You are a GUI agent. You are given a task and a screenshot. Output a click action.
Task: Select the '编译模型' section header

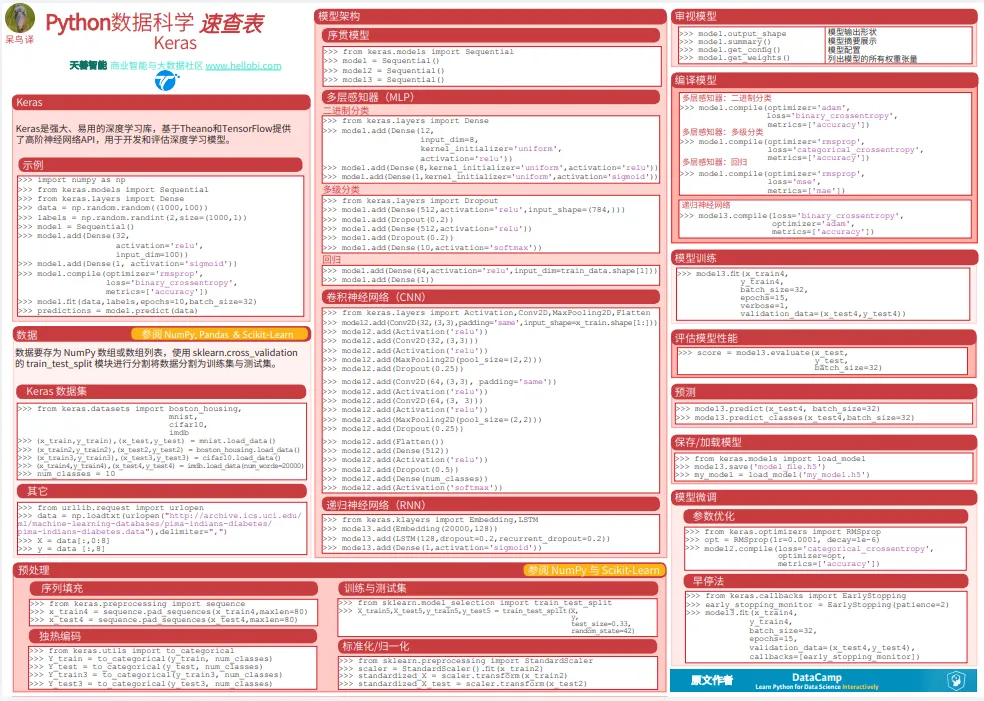[824, 80]
